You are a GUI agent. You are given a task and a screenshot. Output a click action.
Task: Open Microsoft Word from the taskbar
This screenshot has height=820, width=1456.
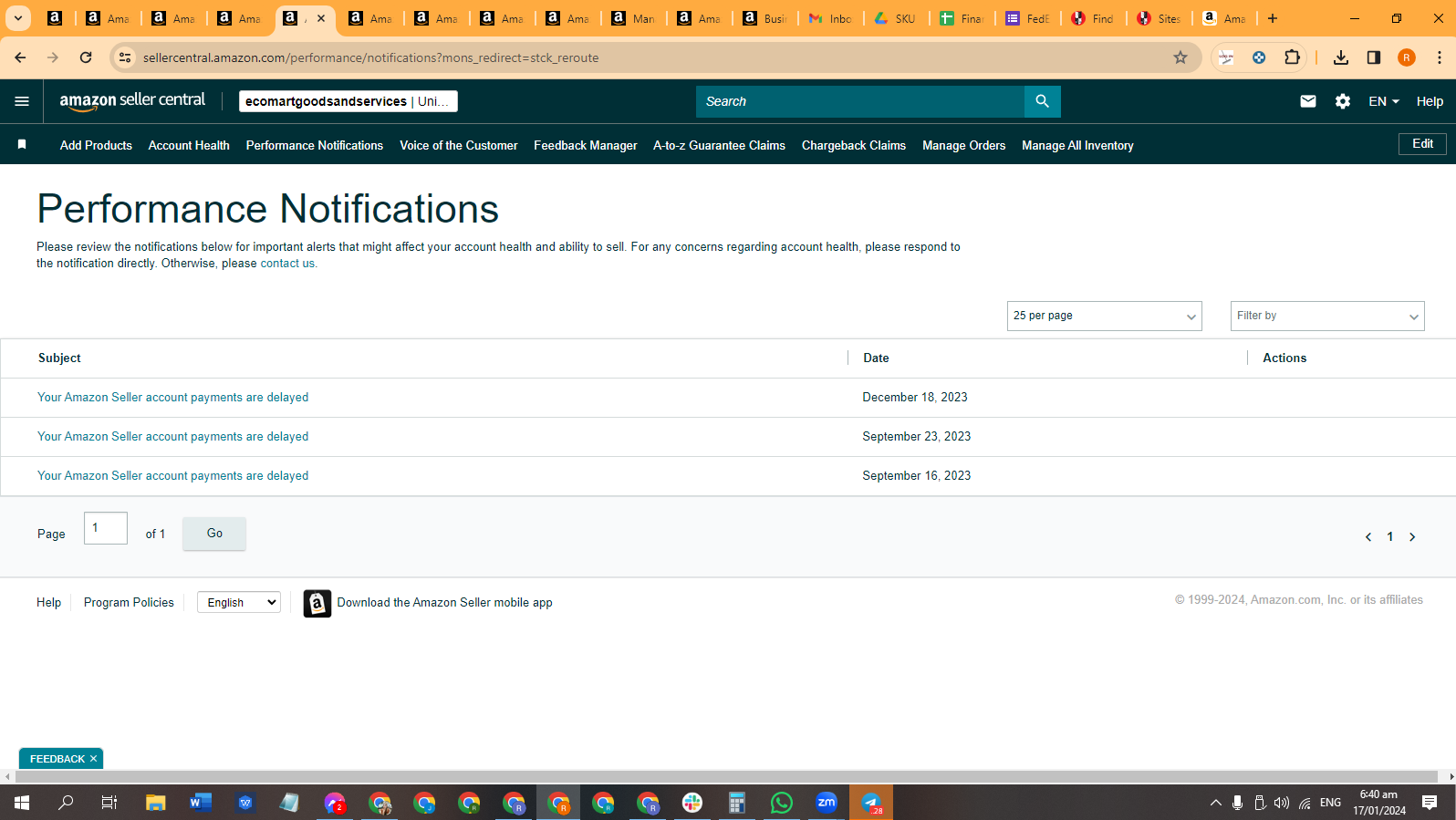(x=200, y=803)
